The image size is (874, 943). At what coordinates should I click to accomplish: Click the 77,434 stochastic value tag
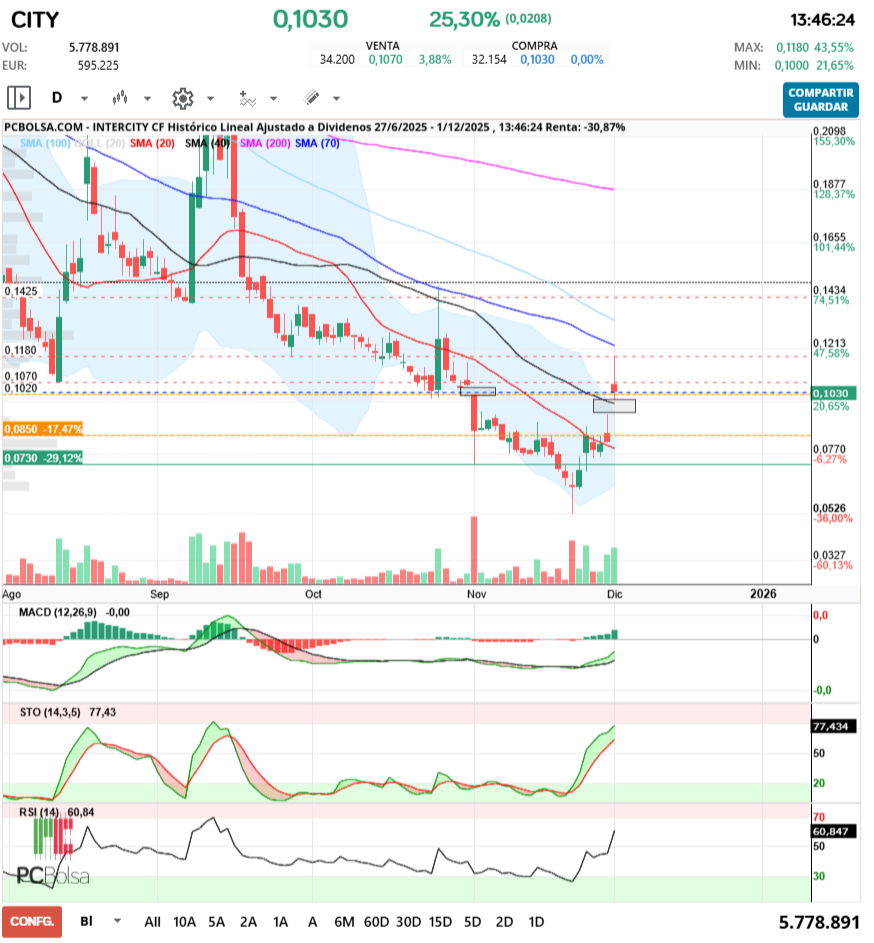coord(833,726)
